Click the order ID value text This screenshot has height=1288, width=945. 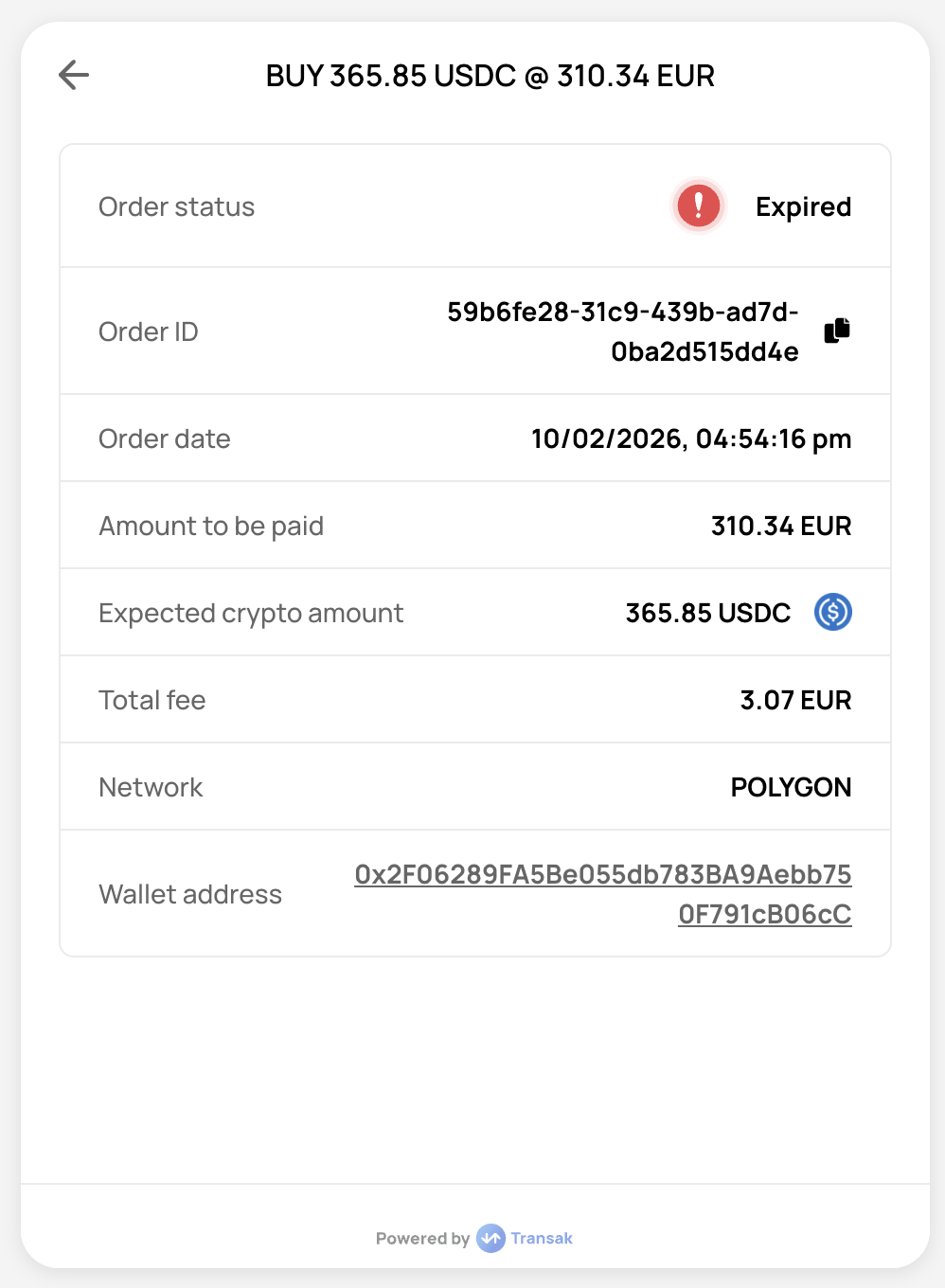(x=622, y=331)
